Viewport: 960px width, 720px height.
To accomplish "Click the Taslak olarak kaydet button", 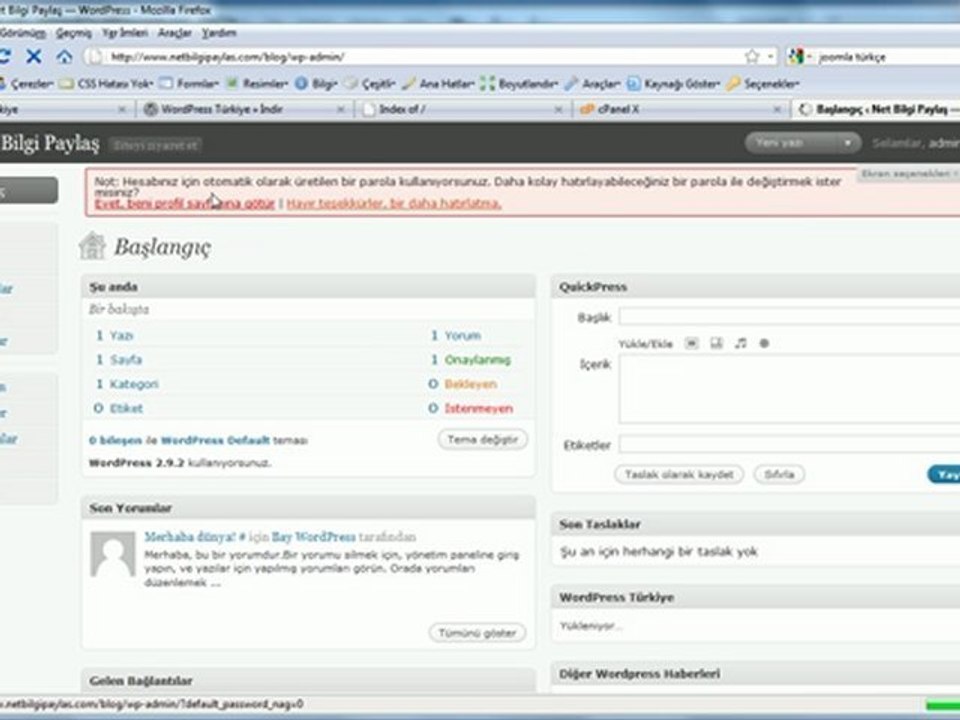I will click(x=678, y=474).
